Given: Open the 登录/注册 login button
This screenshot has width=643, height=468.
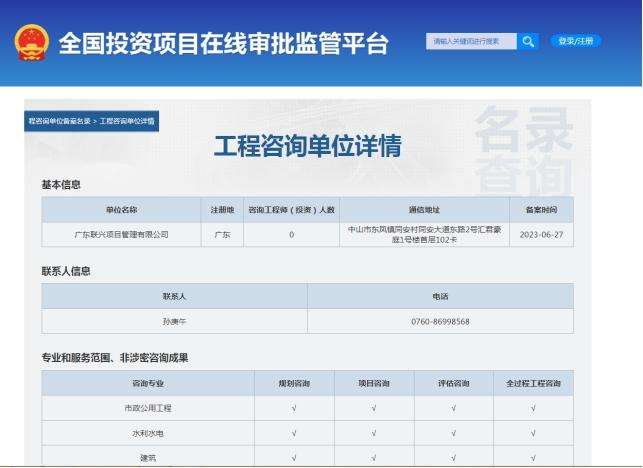Looking at the screenshot, I should [576, 41].
